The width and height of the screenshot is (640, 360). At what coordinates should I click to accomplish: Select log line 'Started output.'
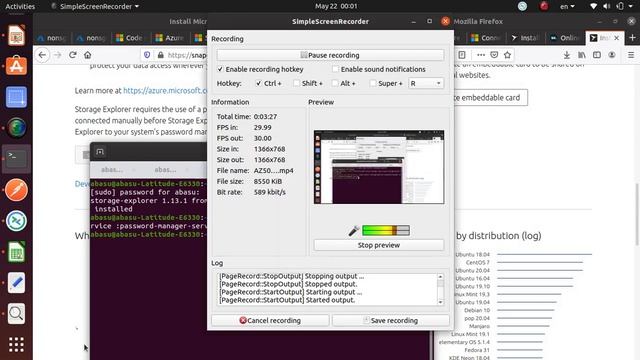(x=287, y=300)
